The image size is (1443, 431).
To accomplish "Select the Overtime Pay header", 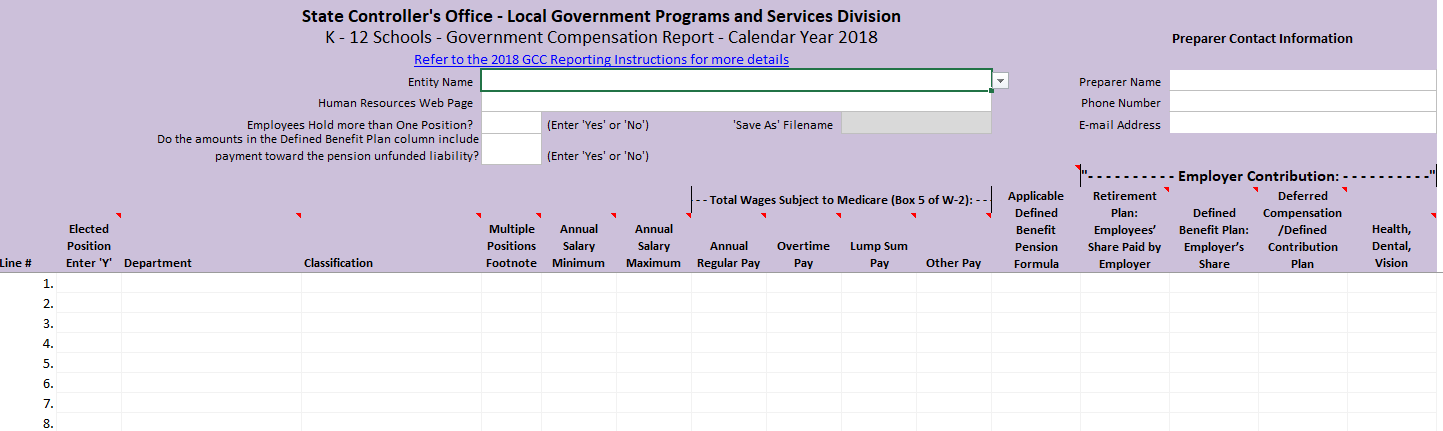I will coord(803,254).
